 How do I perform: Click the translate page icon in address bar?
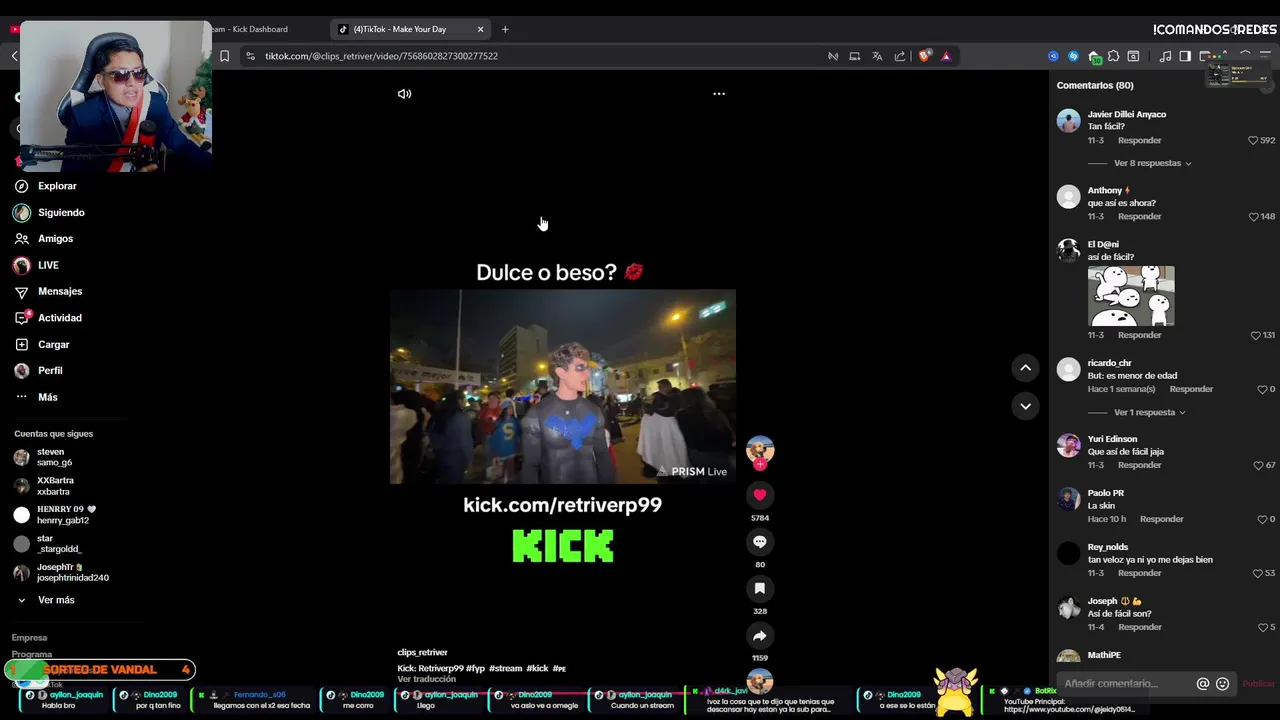pyautogui.click(x=877, y=56)
